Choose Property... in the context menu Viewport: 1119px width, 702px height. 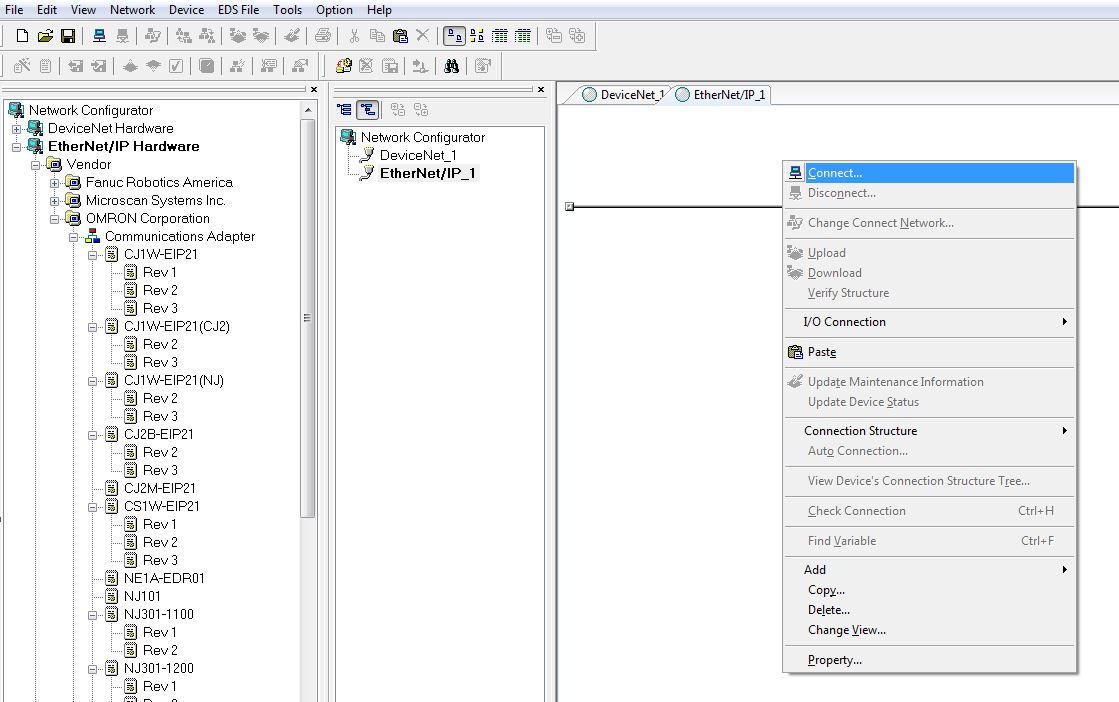tap(929, 660)
